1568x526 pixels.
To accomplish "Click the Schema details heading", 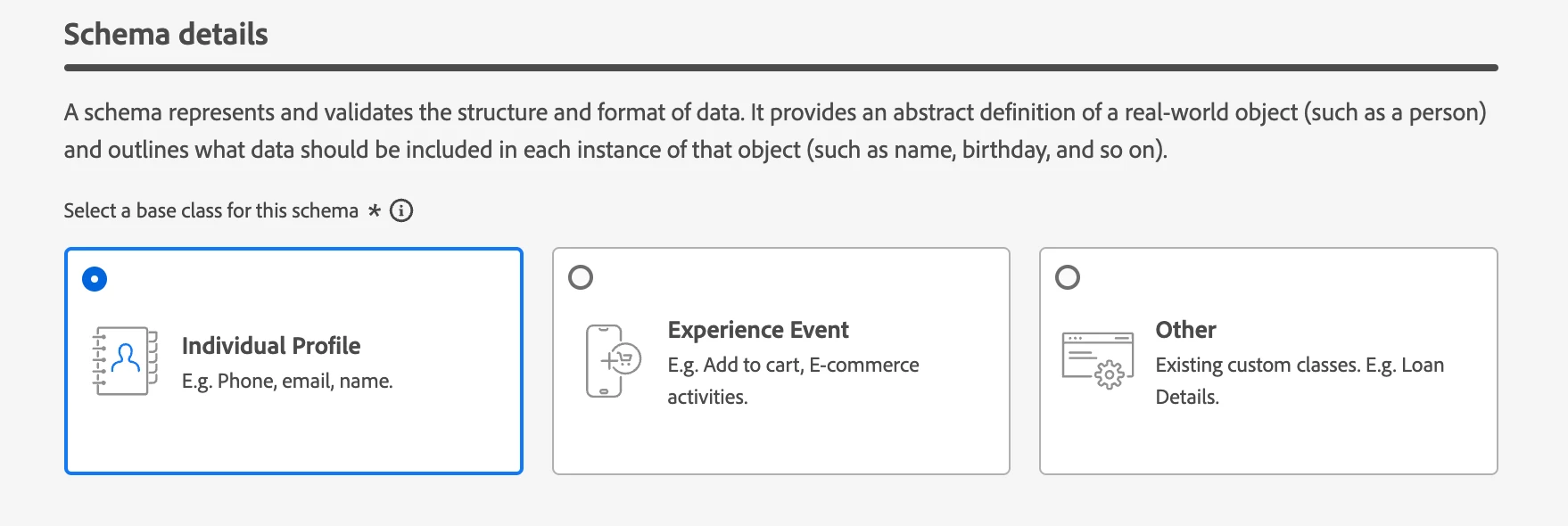I will point(166,34).
